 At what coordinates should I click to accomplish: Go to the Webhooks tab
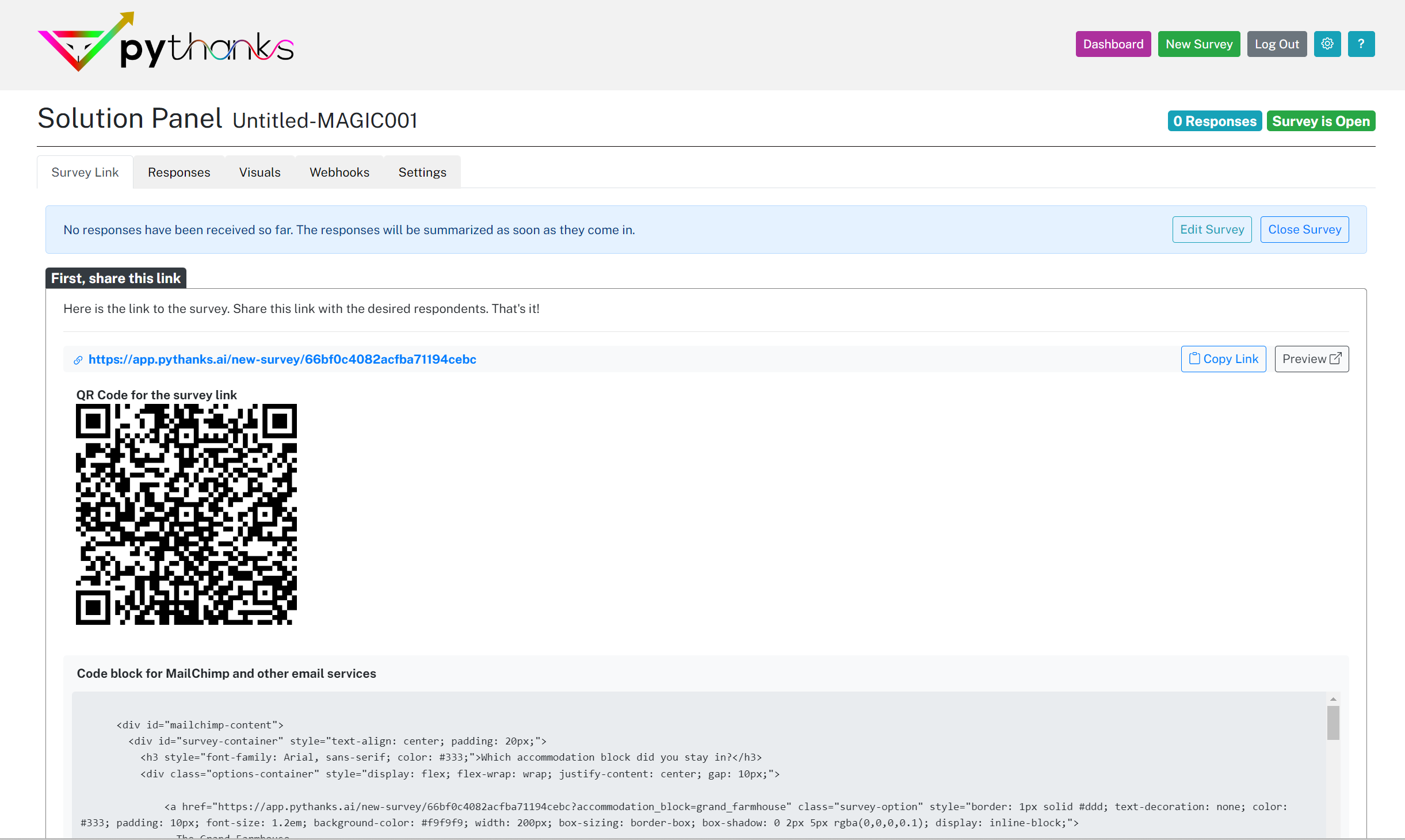coord(339,172)
